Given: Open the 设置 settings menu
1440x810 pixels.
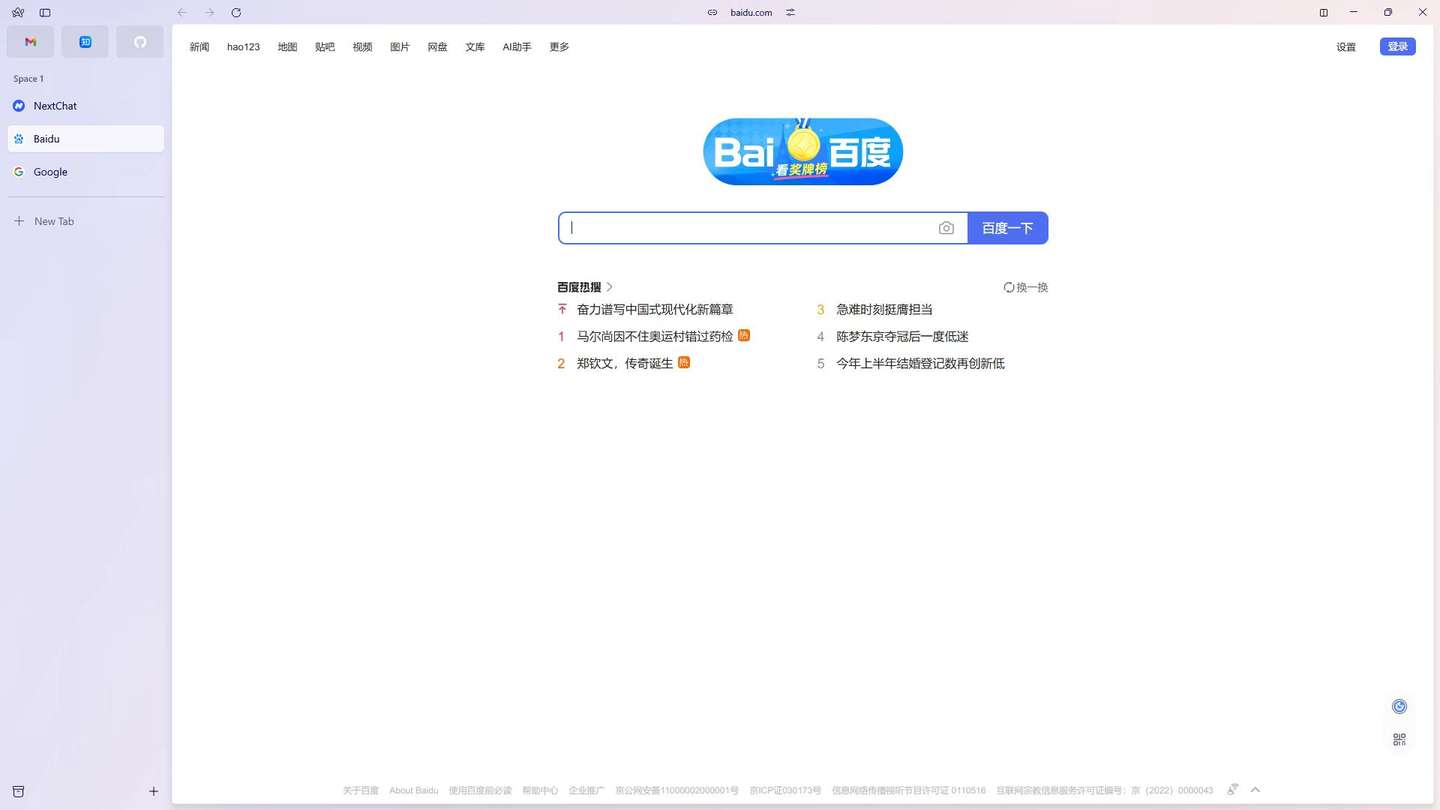Looking at the screenshot, I should click(1346, 47).
